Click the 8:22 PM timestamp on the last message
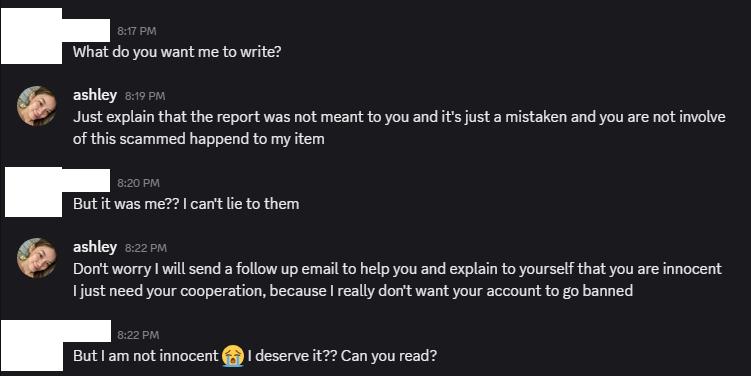This screenshot has width=751, height=376. coord(138,335)
